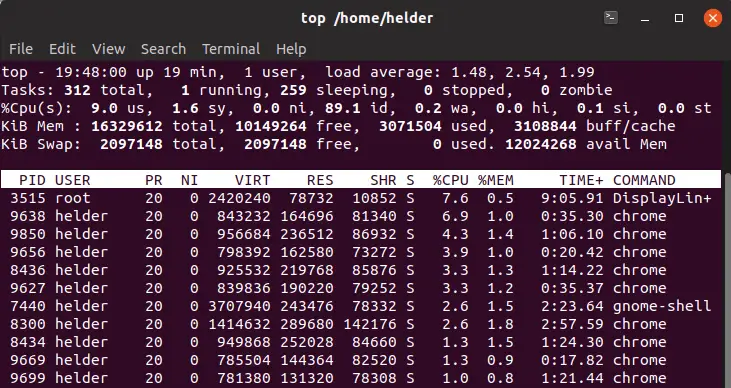
Task: Click the TIME+ value 9:05.91
Action: (x=572, y=198)
